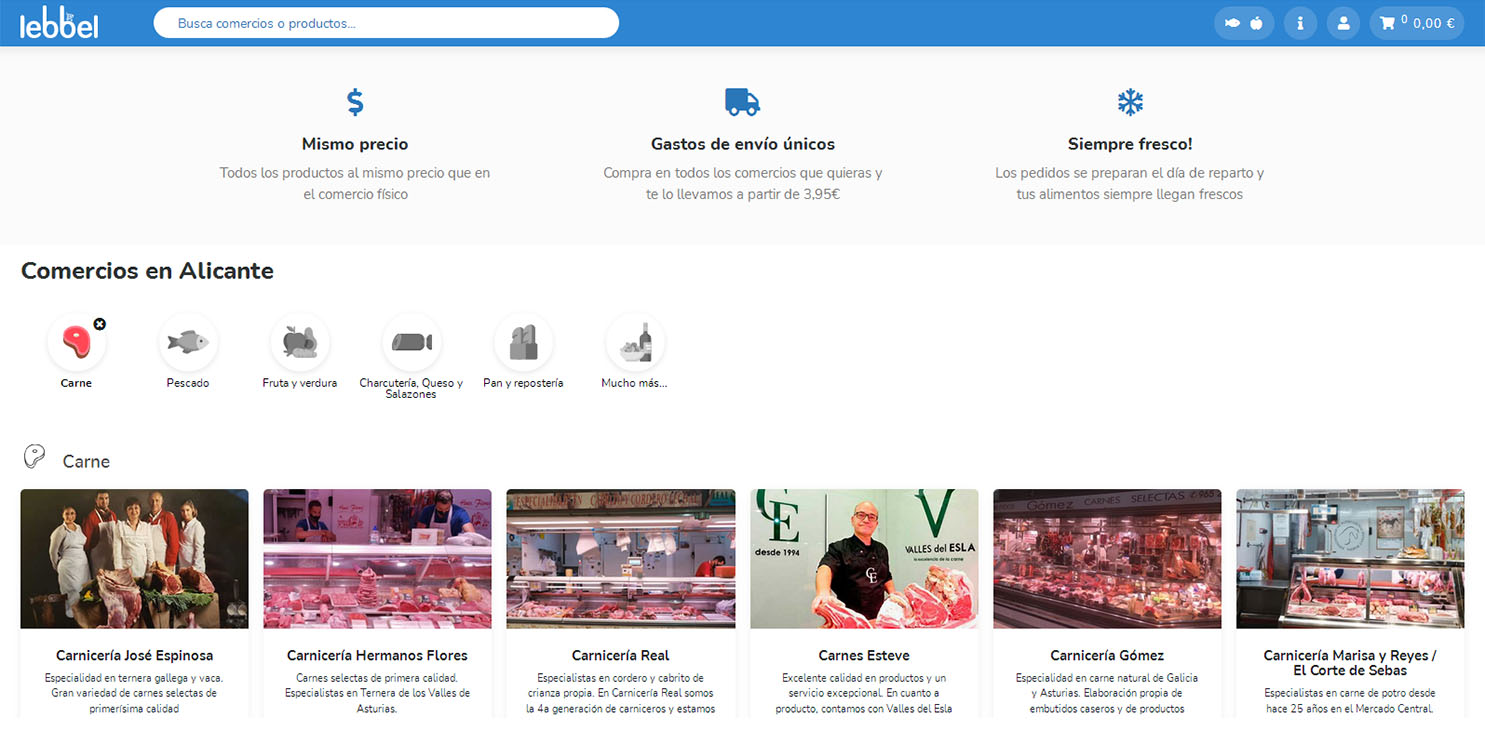
Task: Click the Comercios en Alicante heading
Action: click(147, 271)
